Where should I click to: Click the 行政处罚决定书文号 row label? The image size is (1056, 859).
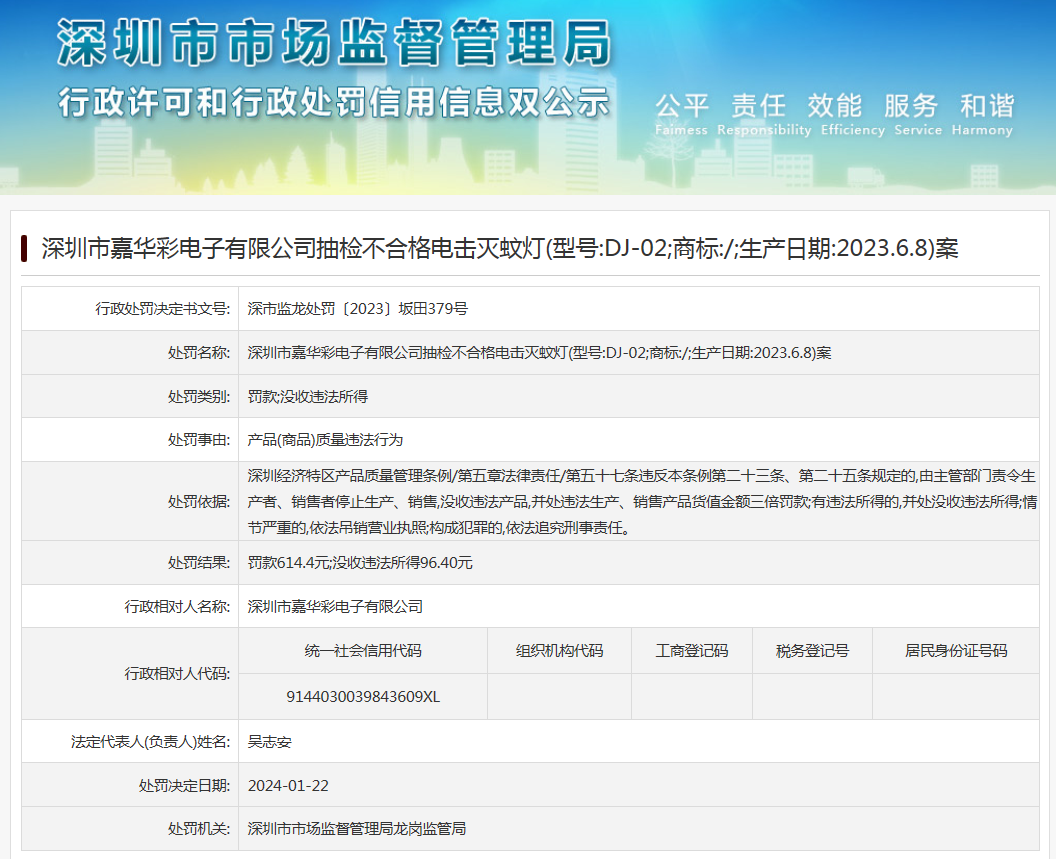click(162, 309)
